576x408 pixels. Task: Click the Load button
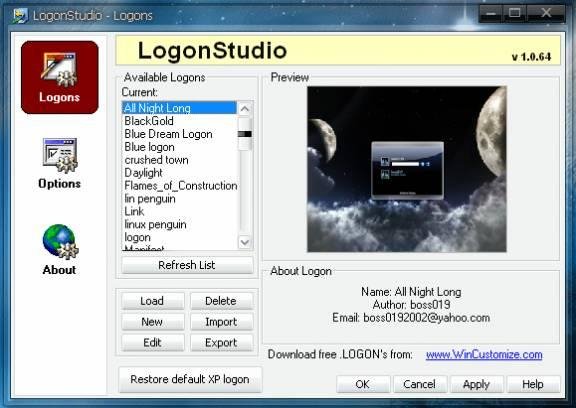(x=152, y=301)
